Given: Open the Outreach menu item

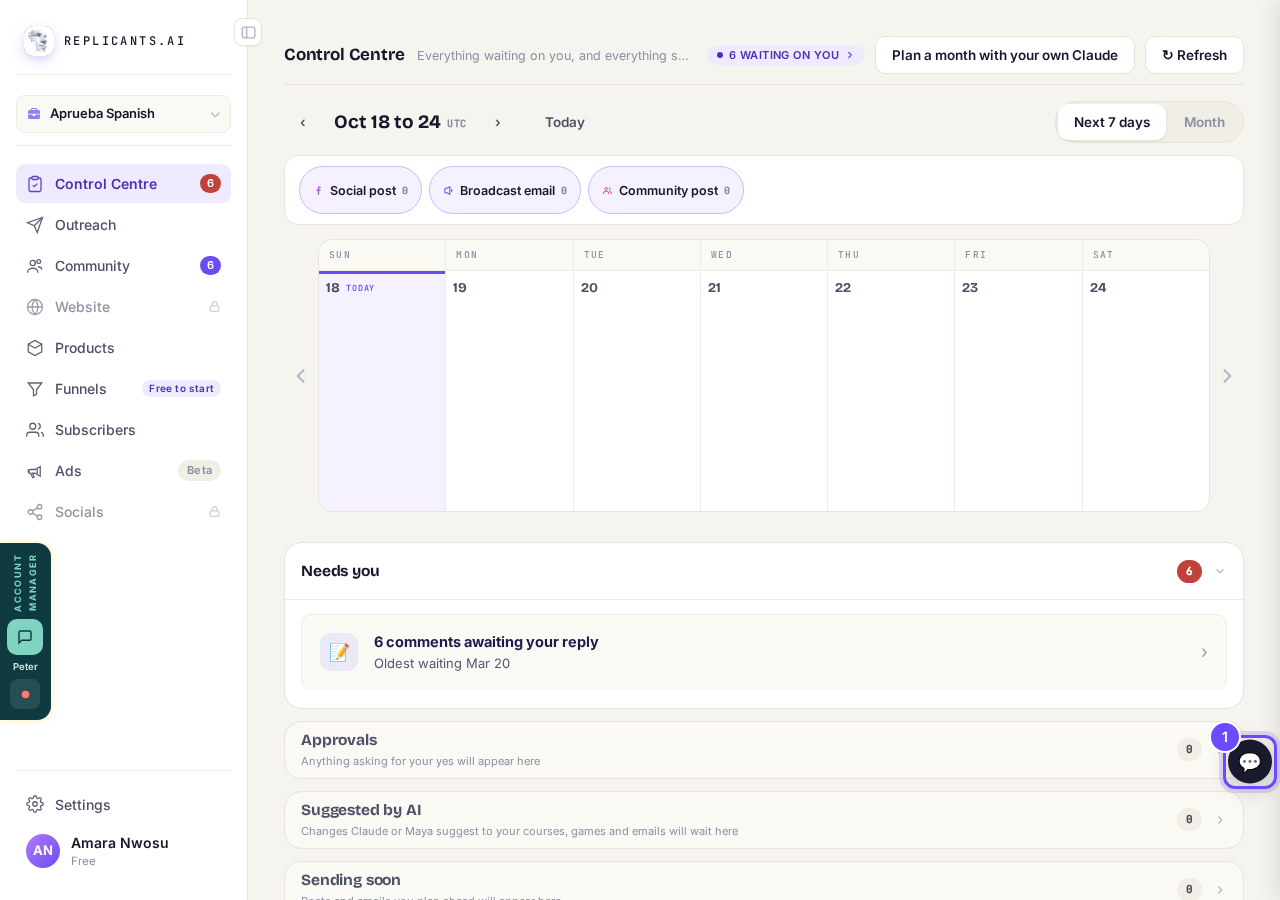Looking at the screenshot, I should point(123,225).
